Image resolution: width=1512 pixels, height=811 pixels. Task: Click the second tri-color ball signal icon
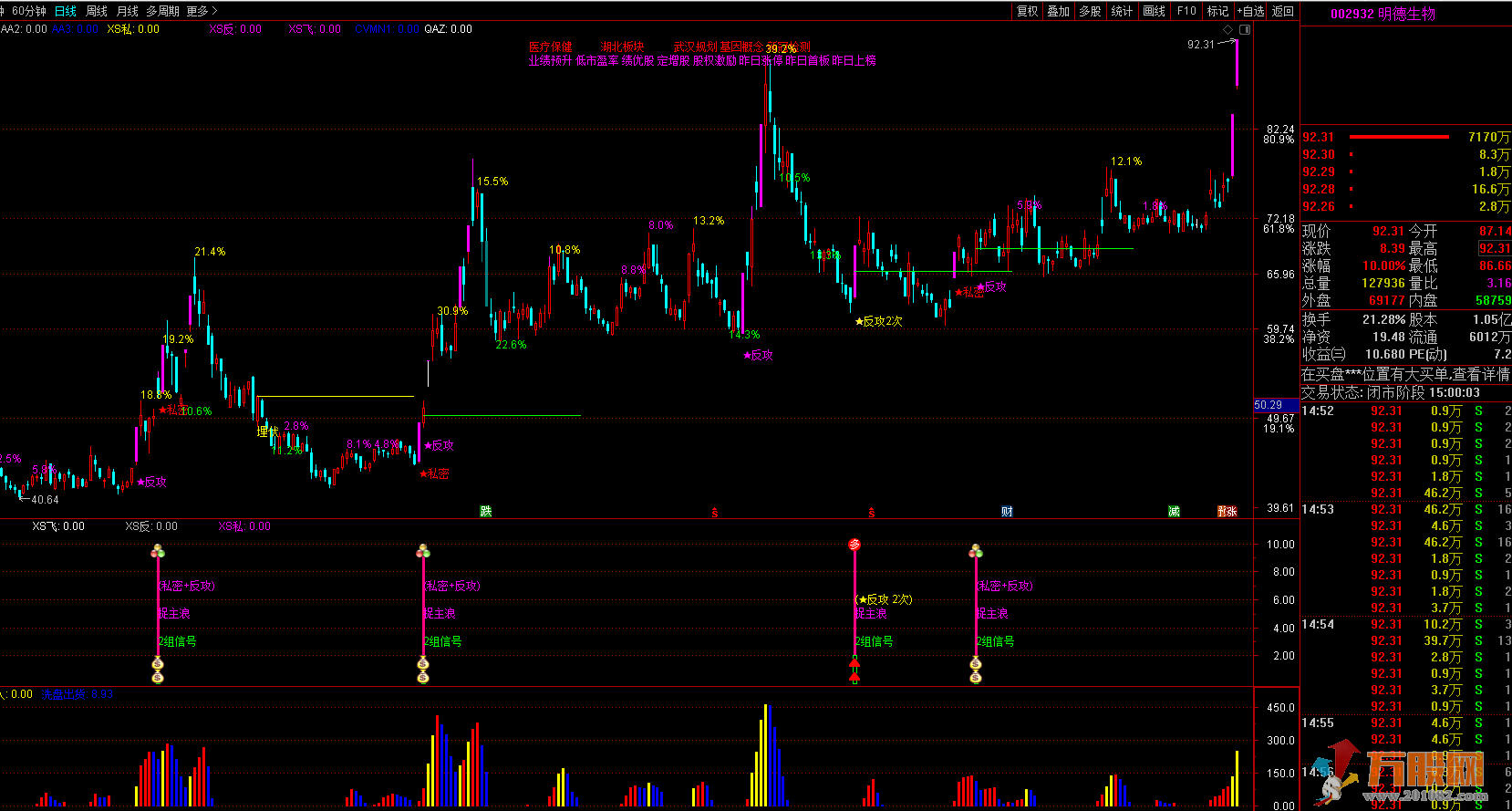[x=422, y=551]
